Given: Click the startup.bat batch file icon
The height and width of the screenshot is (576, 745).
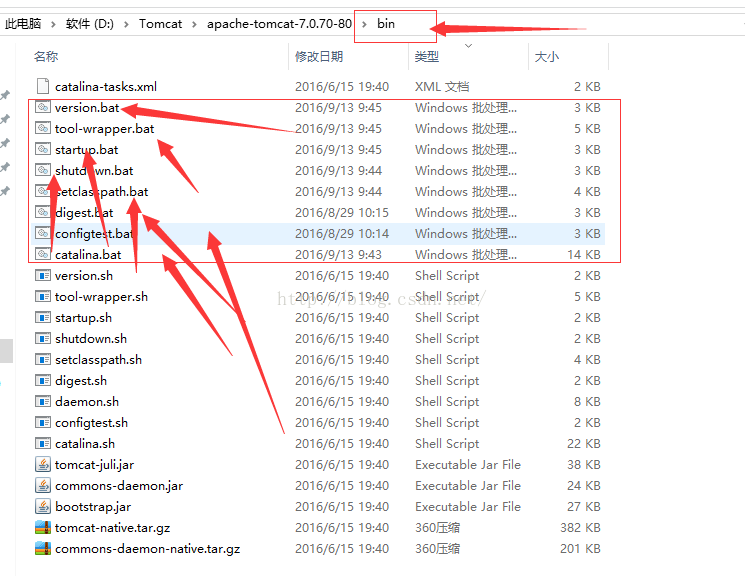Looking at the screenshot, I should (x=43, y=149).
